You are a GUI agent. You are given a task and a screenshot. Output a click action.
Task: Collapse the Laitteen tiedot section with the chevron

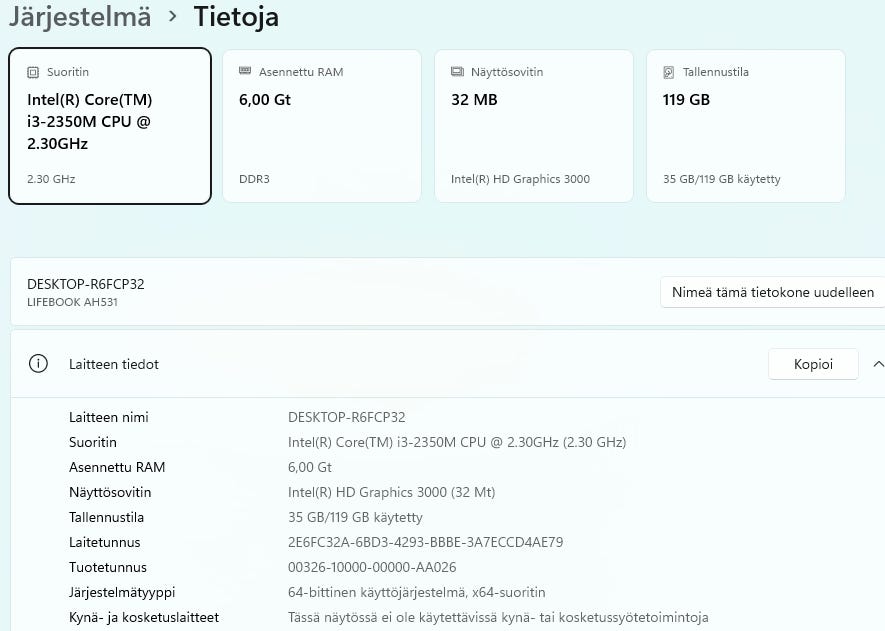[x=878, y=365]
